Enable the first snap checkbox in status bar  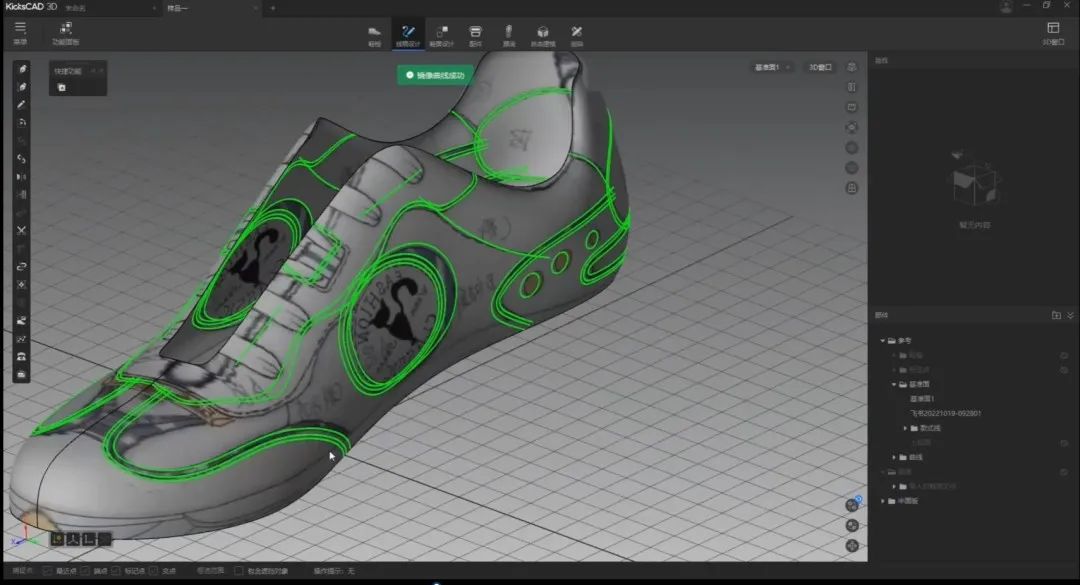click(x=48, y=571)
